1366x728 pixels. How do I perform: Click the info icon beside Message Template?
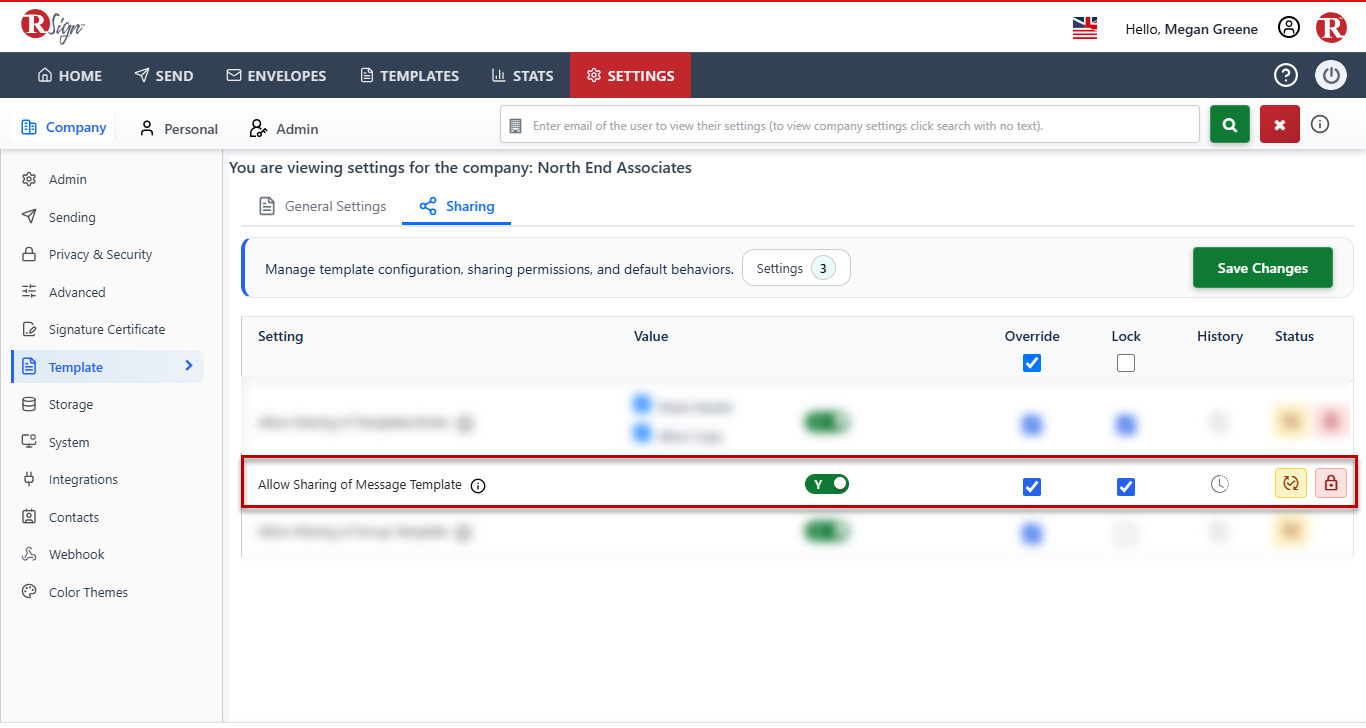[x=478, y=486]
